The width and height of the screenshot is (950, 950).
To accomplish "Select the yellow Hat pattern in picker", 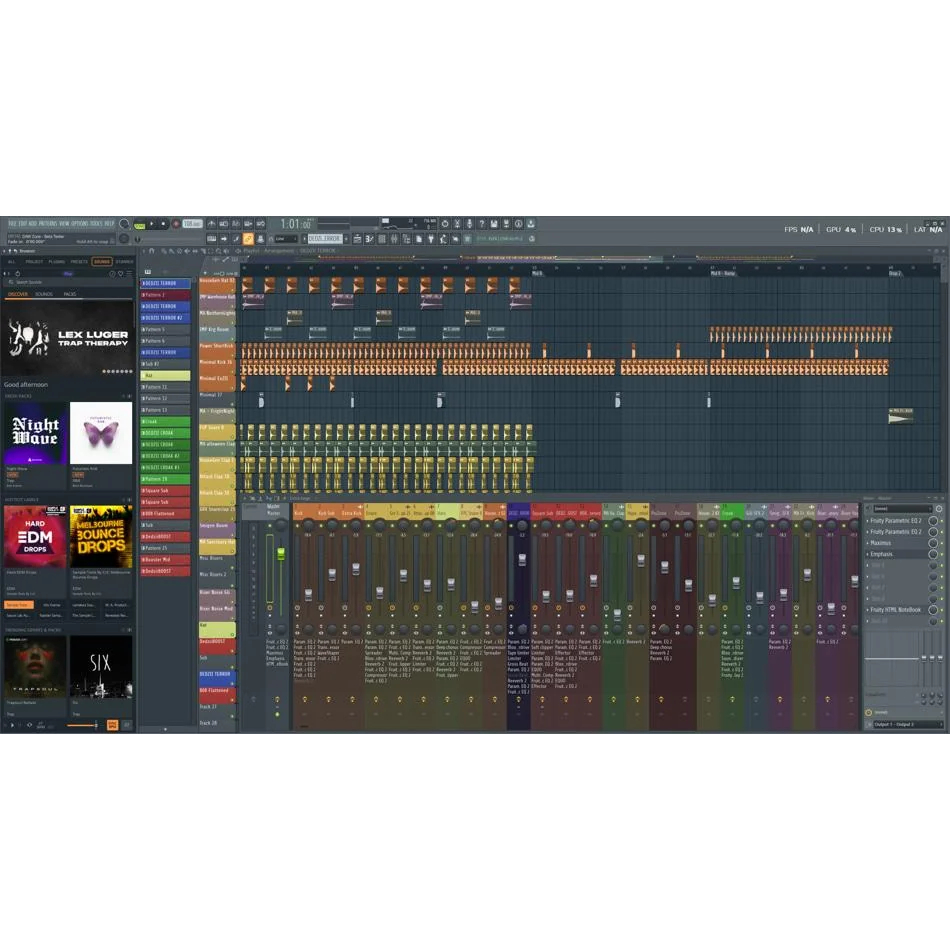I will pyautogui.click(x=165, y=376).
